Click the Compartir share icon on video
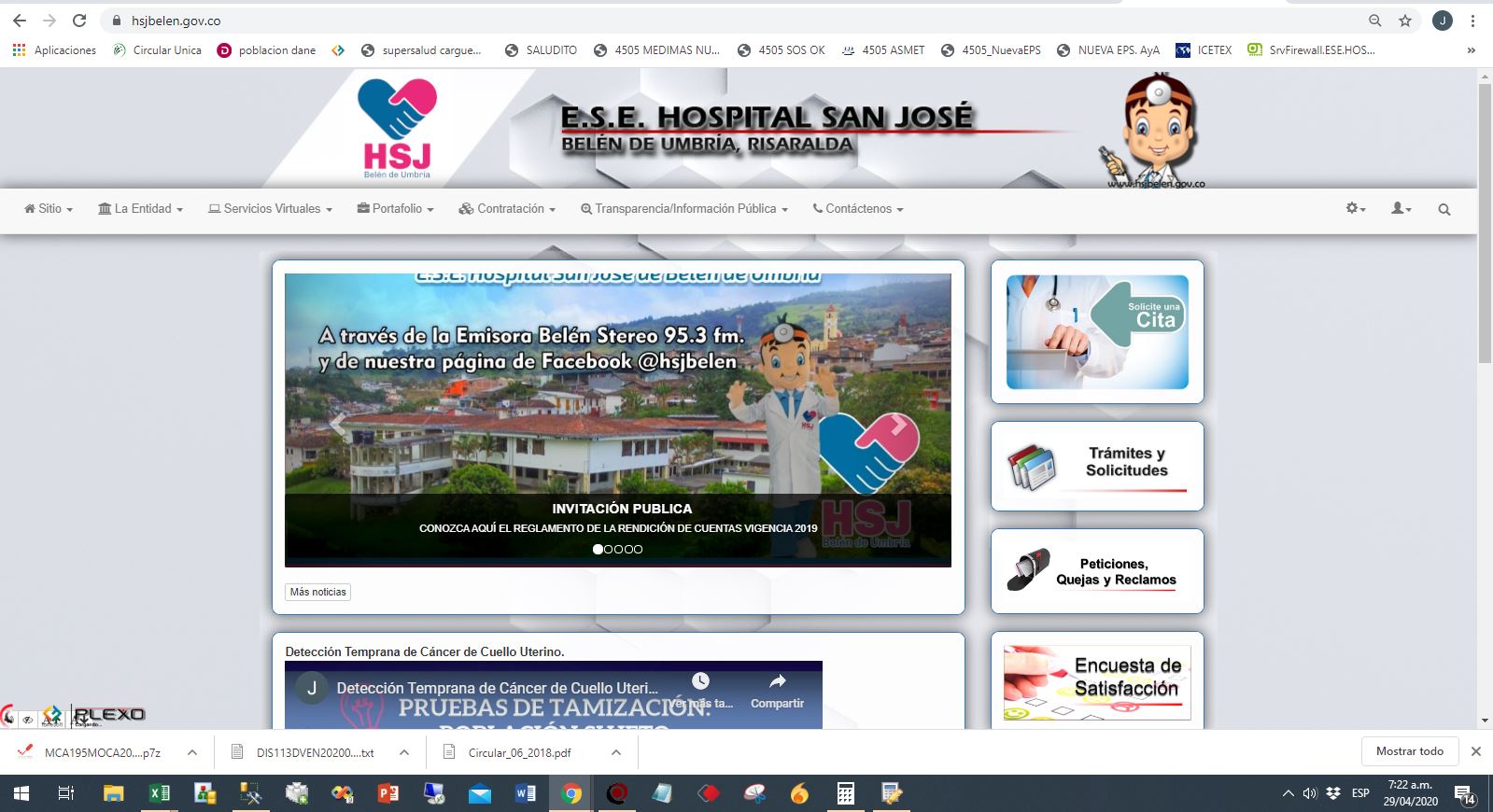Screen dimensions: 1493x812 777,691
